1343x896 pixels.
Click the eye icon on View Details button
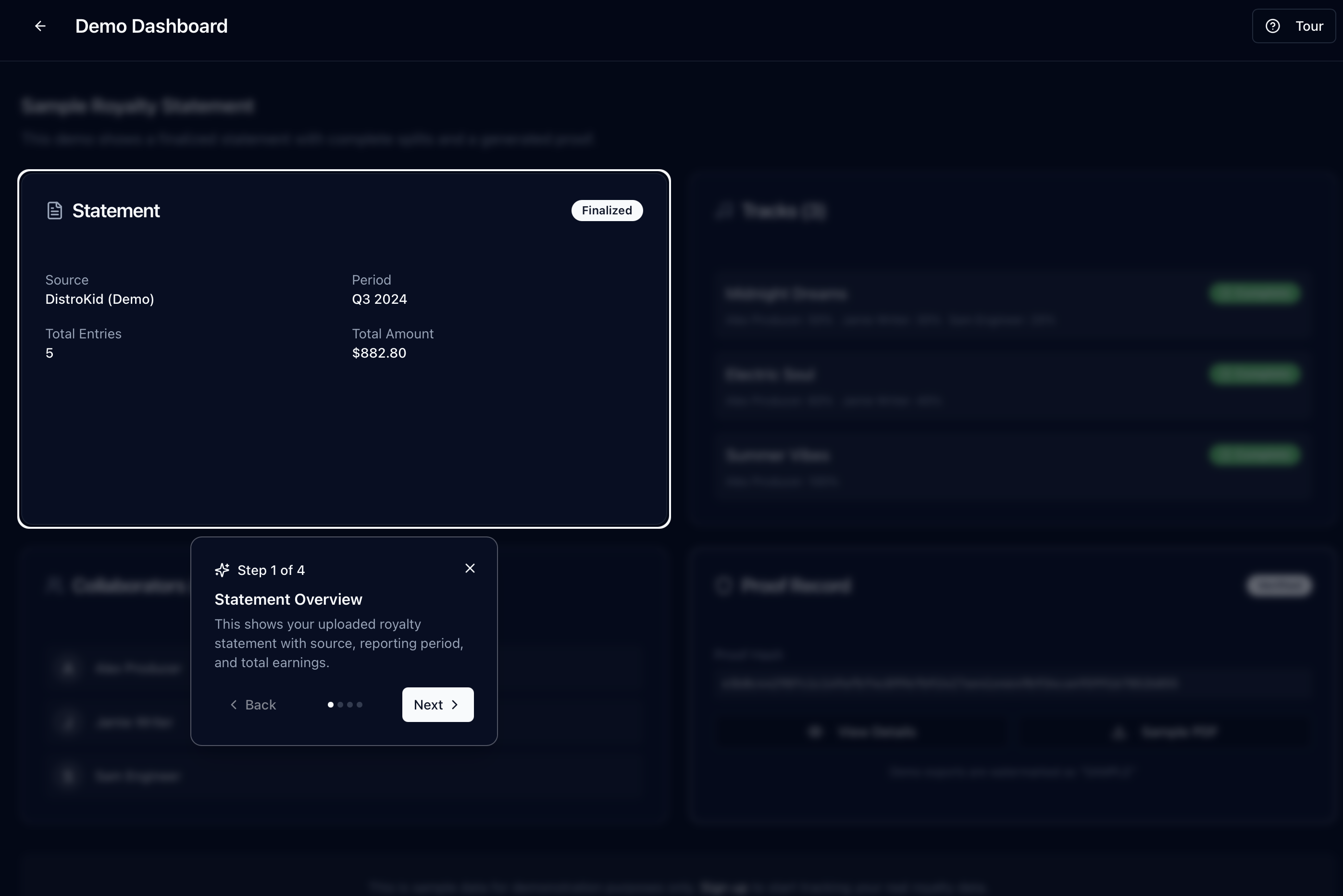click(816, 732)
